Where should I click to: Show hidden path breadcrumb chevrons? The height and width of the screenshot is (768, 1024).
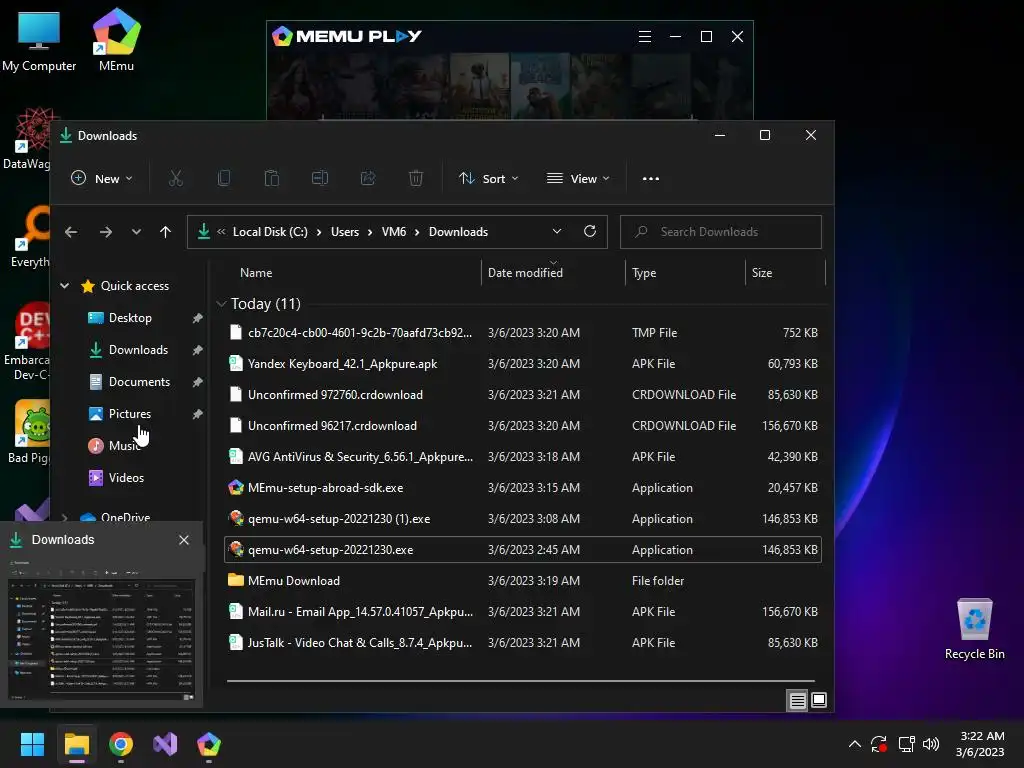tap(221, 232)
